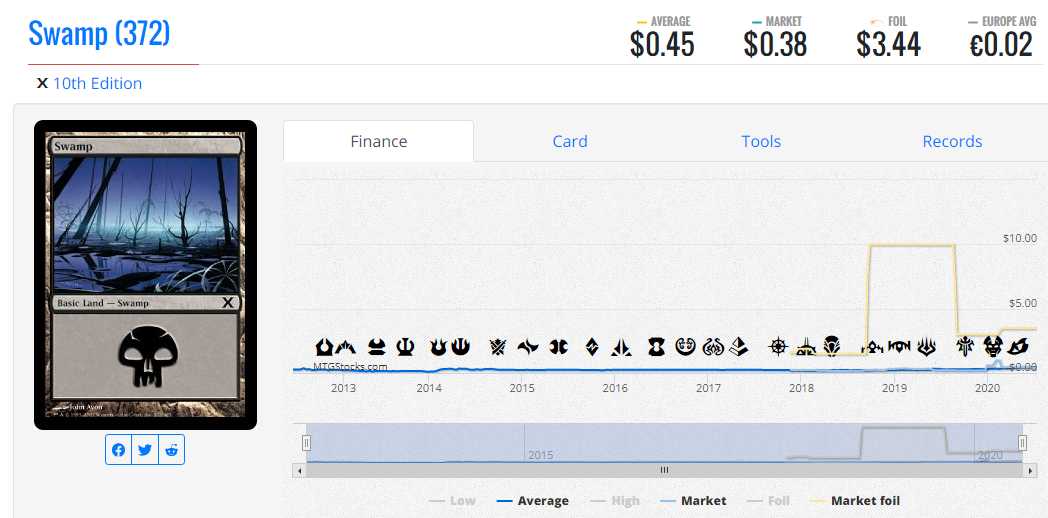Share card on Twitter
This screenshot has height=518, width=1048.
pyautogui.click(x=145, y=450)
